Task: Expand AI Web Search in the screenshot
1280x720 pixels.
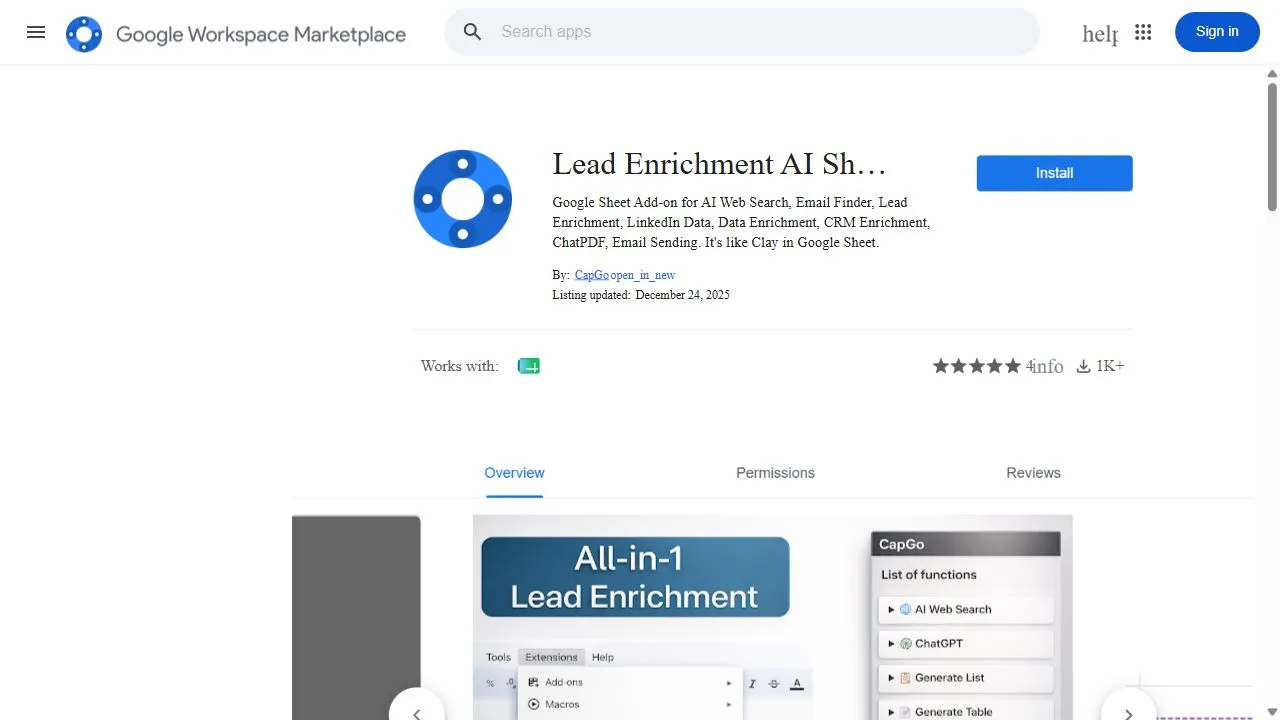Action: 966,609
